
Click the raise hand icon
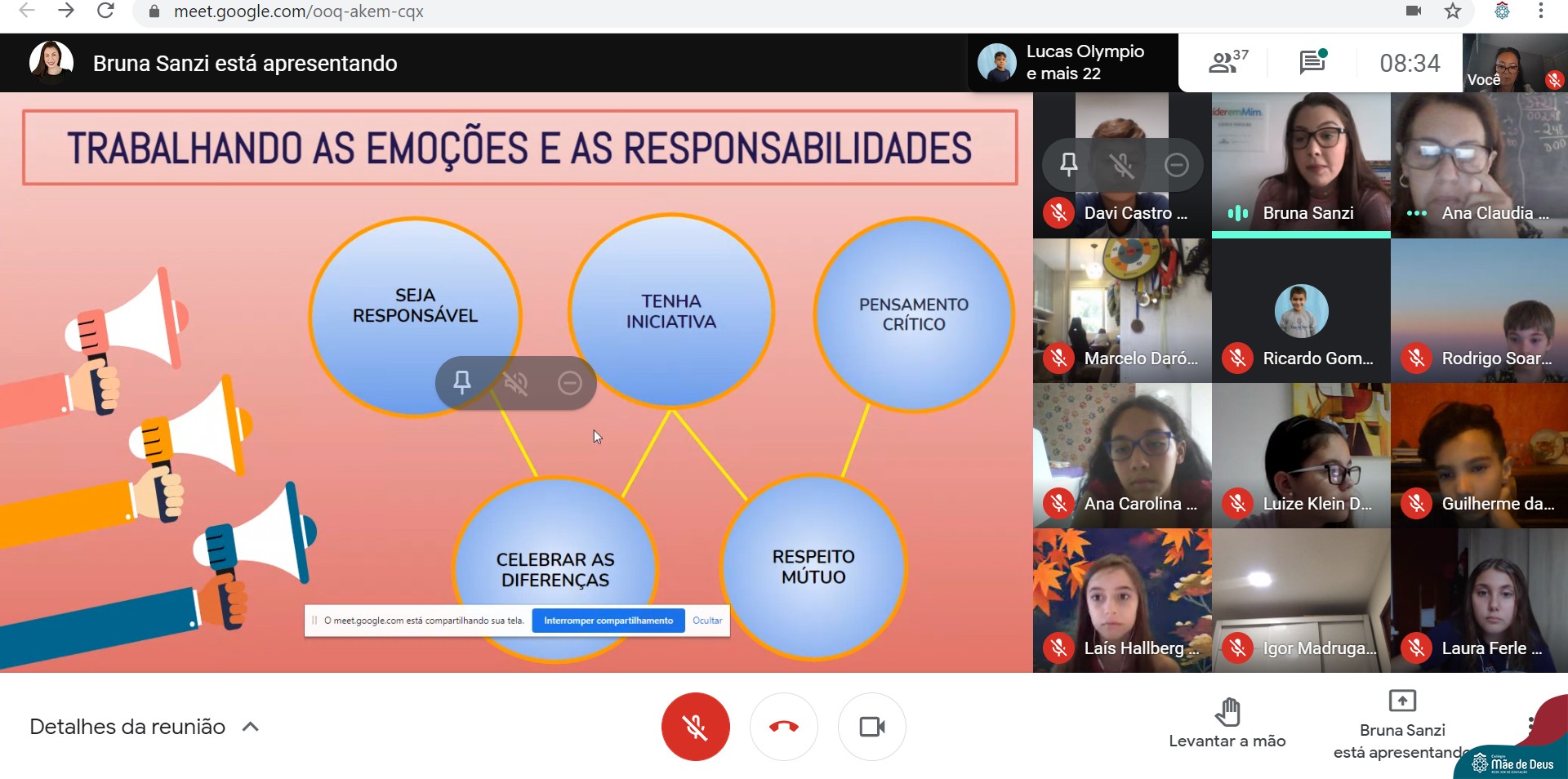pyautogui.click(x=1227, y=712)
